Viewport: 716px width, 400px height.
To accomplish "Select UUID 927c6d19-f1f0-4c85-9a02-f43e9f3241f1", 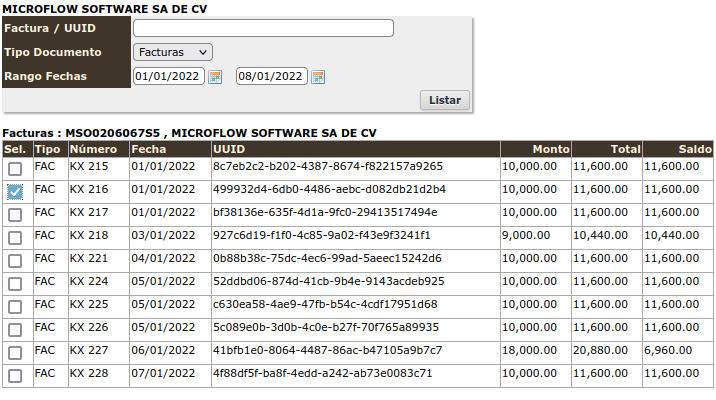I will click(322, 235).
